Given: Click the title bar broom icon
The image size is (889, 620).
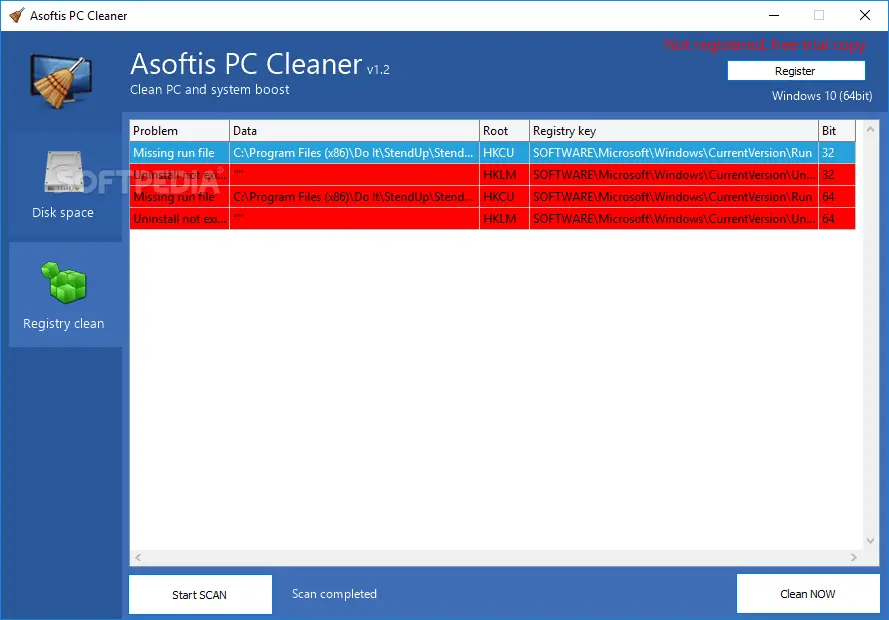Looking at the screenshot, I should [16, 15].
